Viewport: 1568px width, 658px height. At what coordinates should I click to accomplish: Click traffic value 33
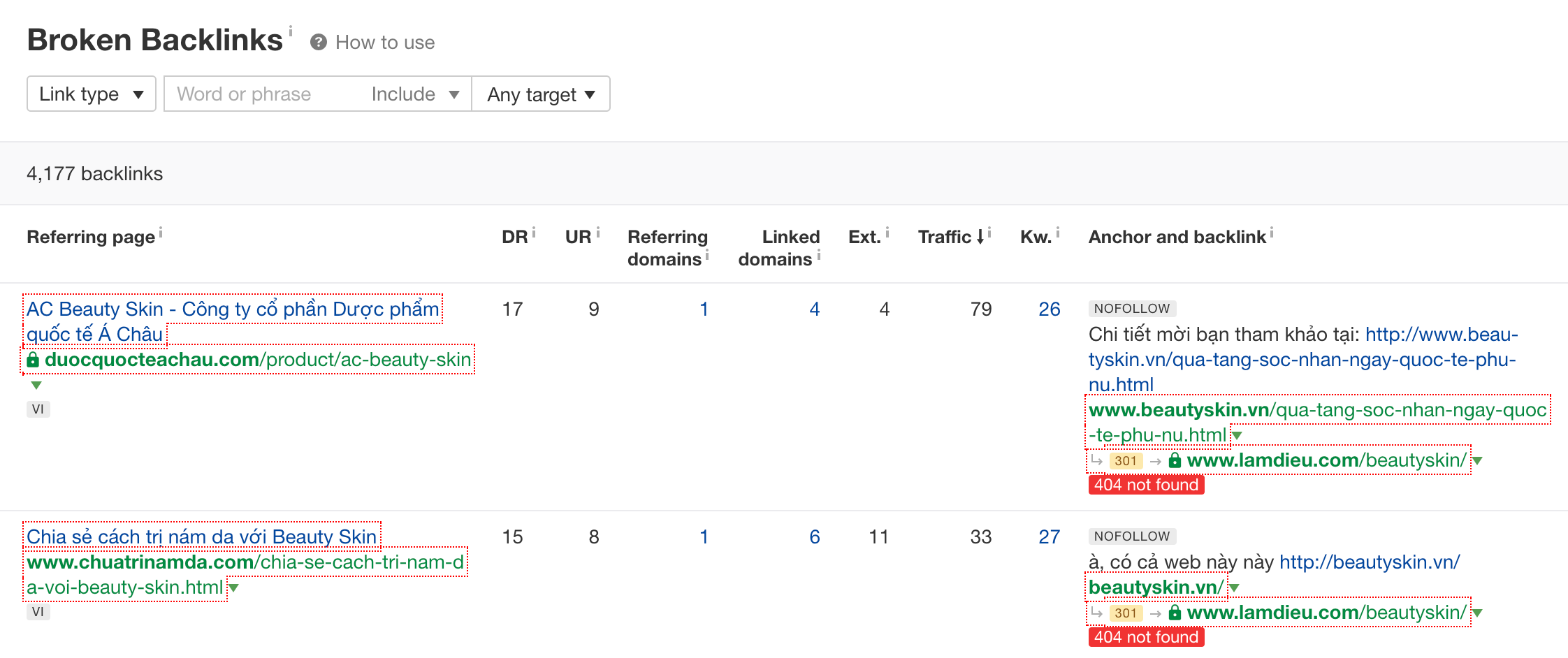pyautogui.click(x=981, y=537)
